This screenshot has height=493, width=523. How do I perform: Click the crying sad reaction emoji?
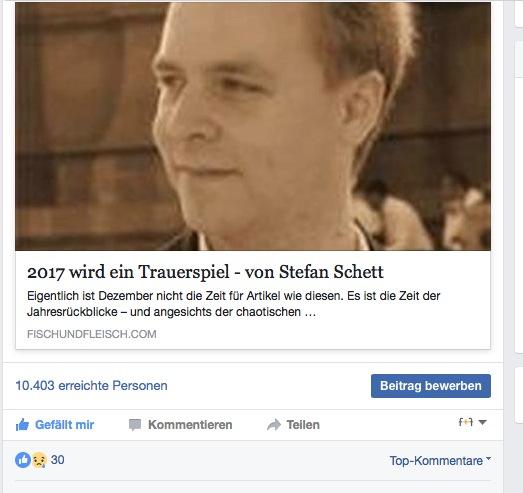click(39, 460)
